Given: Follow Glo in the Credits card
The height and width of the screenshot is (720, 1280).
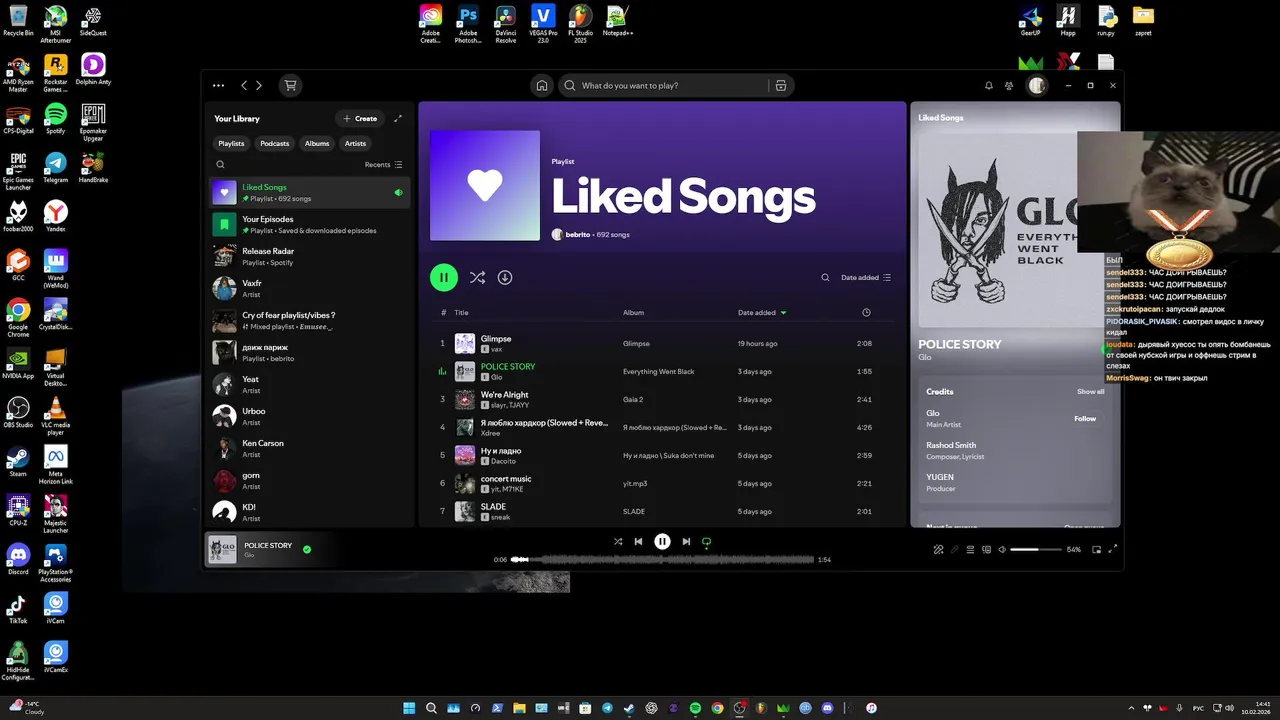Looking at the screenshot, I should 1085,419.
